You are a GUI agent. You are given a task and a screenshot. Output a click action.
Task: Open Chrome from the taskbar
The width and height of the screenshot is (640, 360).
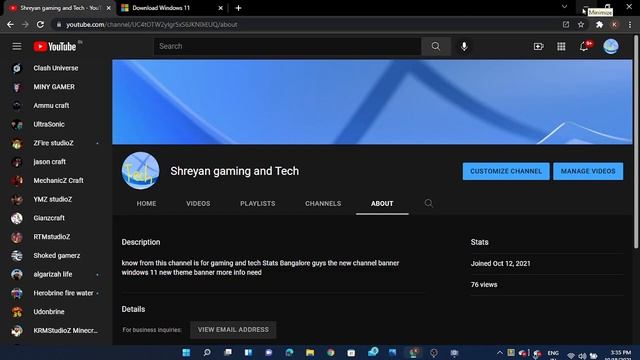pyautogui.click(x=331, y=353)
